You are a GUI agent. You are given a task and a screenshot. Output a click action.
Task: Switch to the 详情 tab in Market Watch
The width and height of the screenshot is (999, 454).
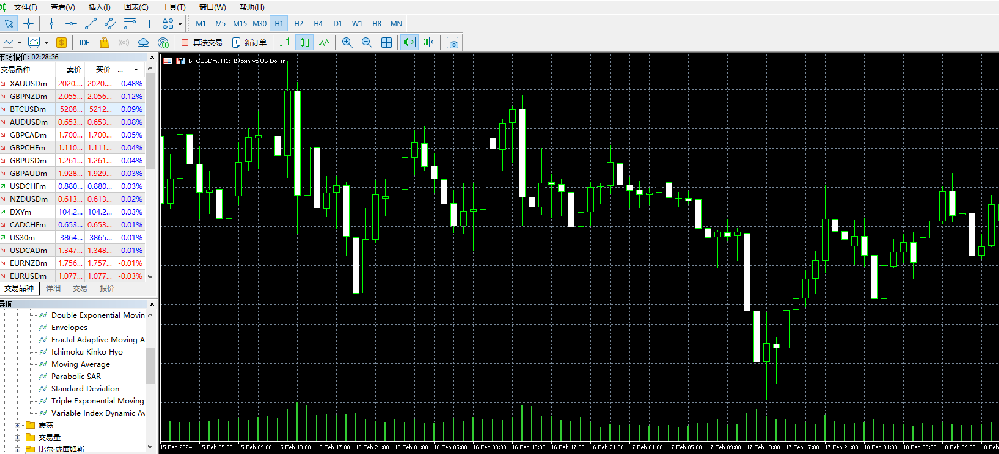[x=55, y=289]
